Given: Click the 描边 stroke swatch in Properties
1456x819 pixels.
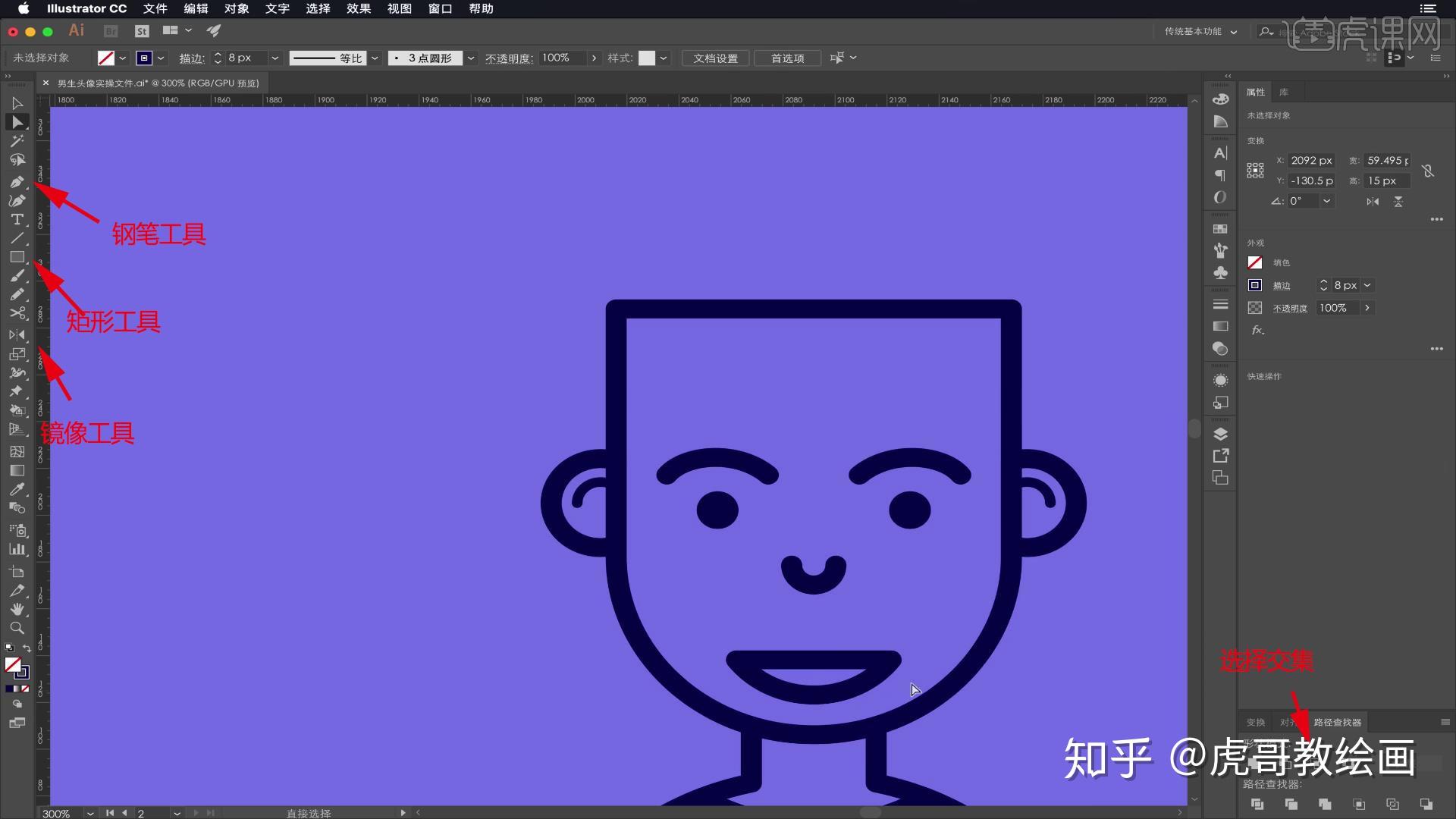Looking at the screenshot, I should tap(1255, 285).
